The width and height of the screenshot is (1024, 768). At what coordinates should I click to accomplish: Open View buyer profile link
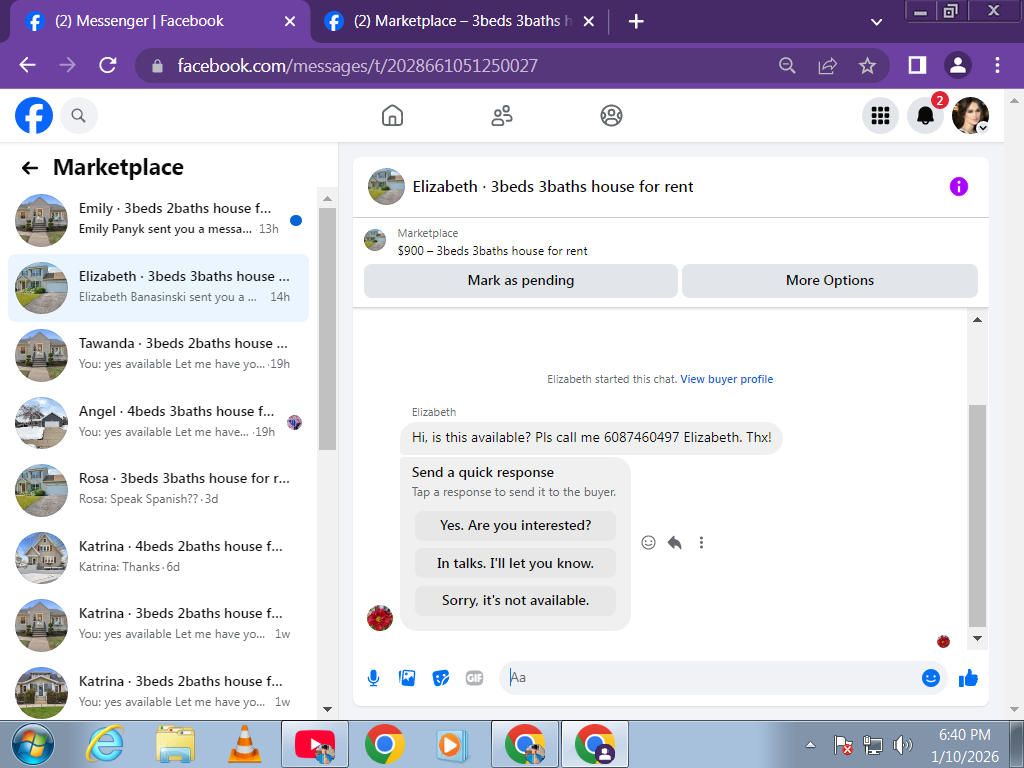(x=727, y=379)
